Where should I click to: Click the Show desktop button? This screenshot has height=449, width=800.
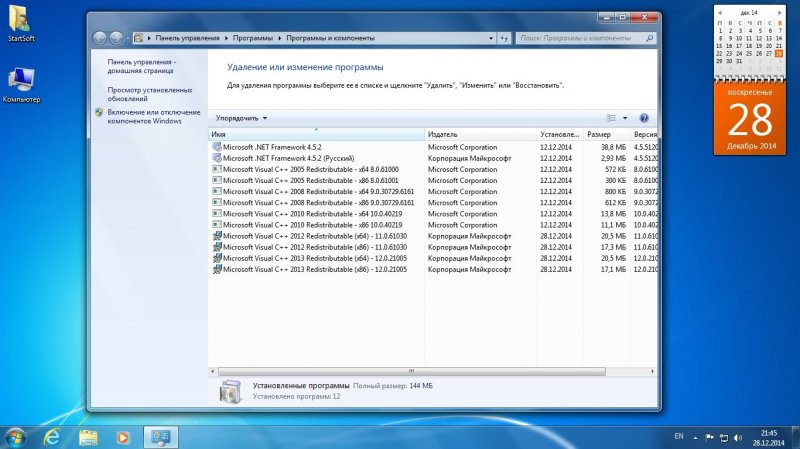pyautogui.click(x=796, y=437)
